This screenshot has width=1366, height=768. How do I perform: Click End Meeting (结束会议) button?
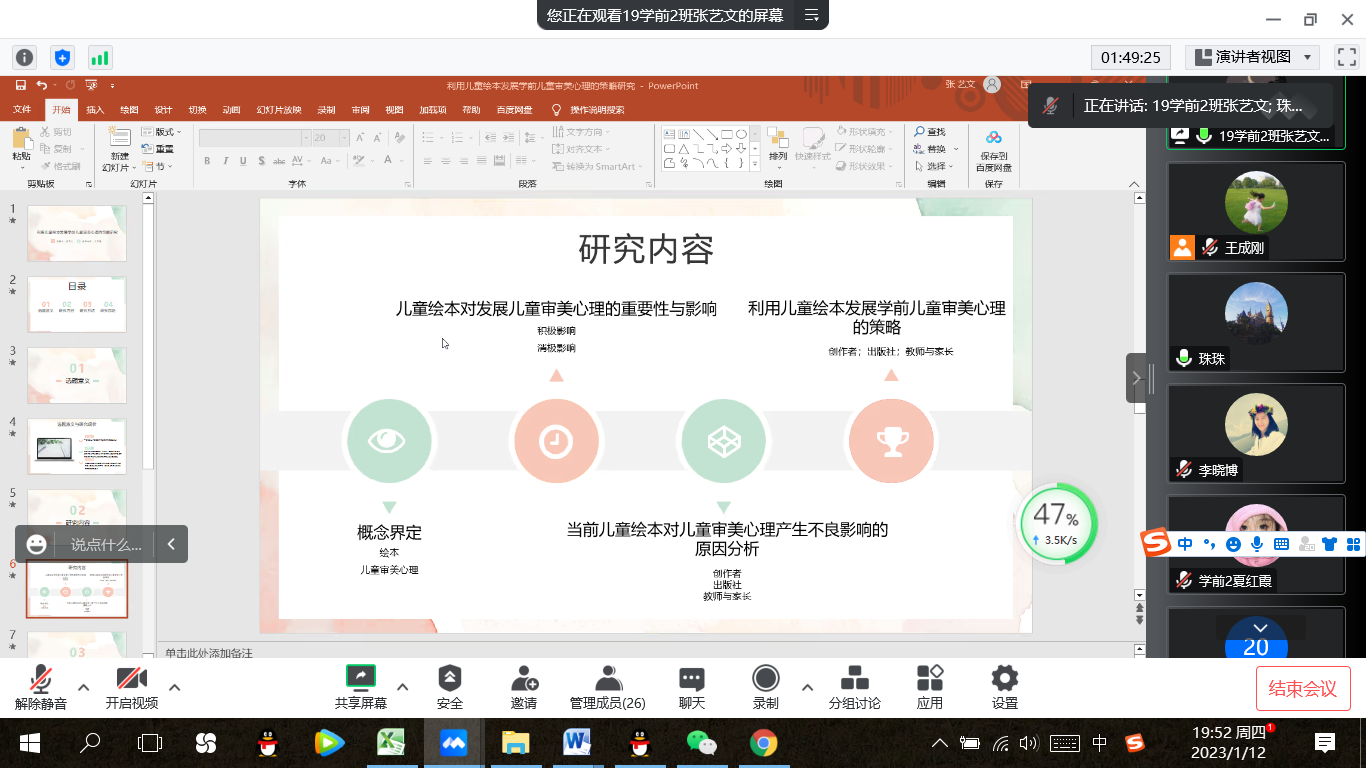(1302, 688)
